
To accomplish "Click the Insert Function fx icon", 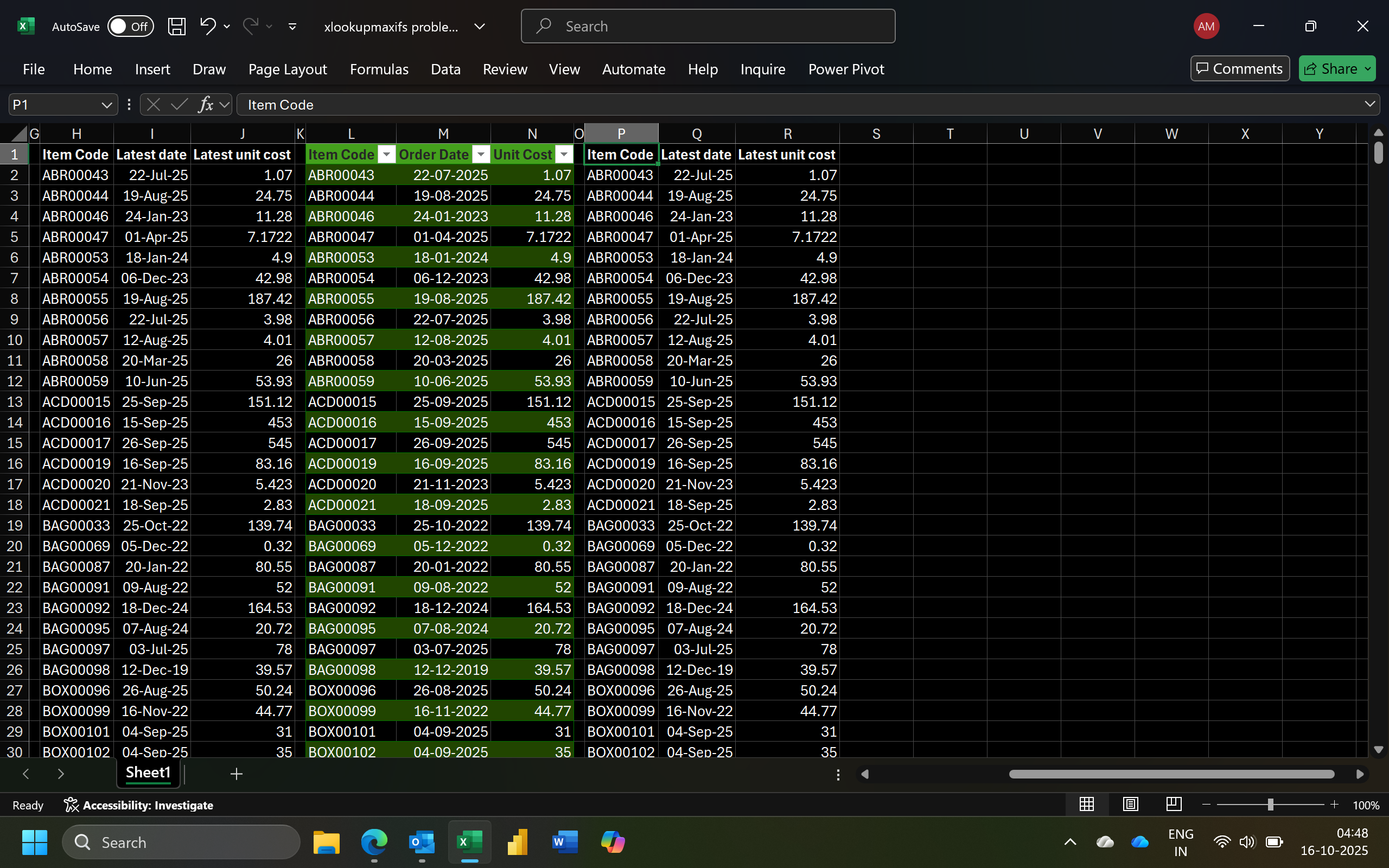I will (206, 105).
